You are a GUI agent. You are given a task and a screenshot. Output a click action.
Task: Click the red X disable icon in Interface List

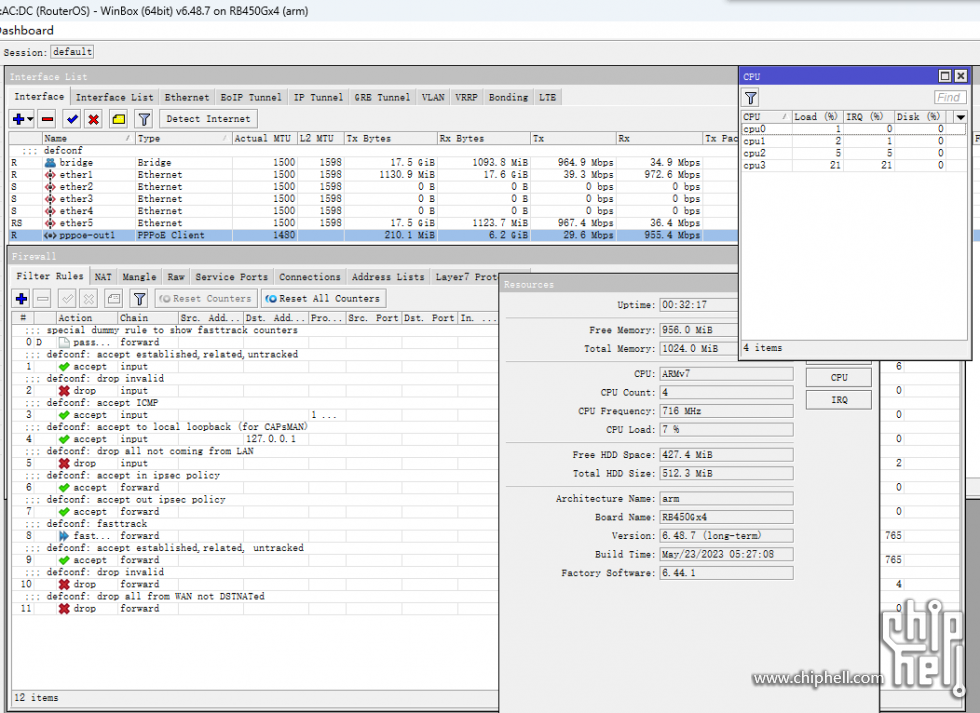[94, 119]
